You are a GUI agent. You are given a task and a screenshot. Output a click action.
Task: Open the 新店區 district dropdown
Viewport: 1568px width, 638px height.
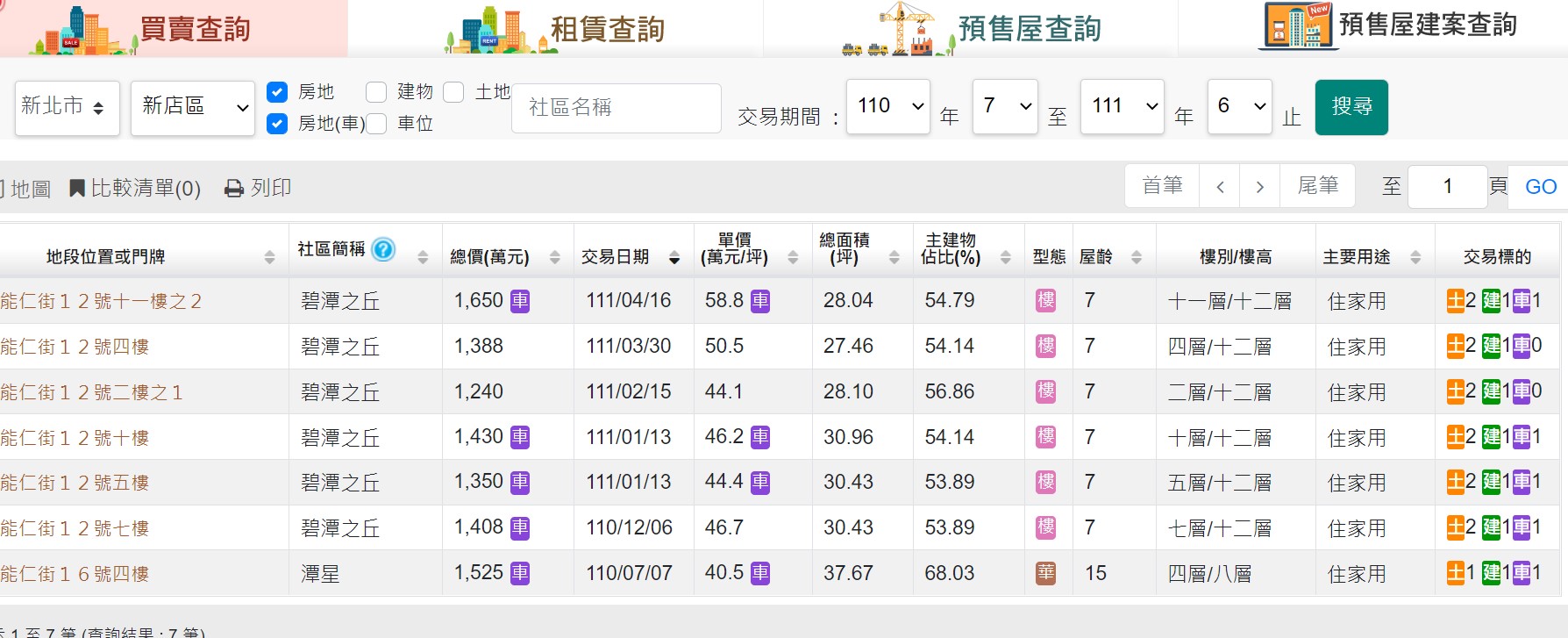pos(193,107)
